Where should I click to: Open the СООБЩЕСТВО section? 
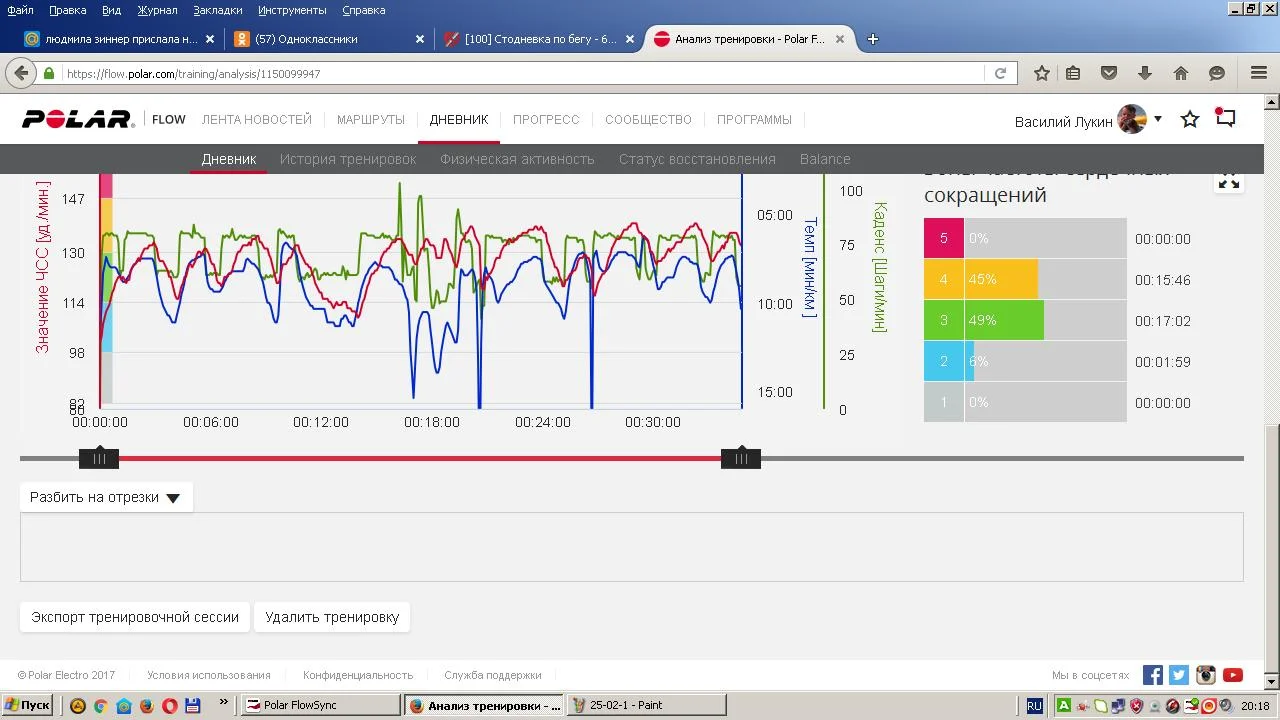coord(648,119)
